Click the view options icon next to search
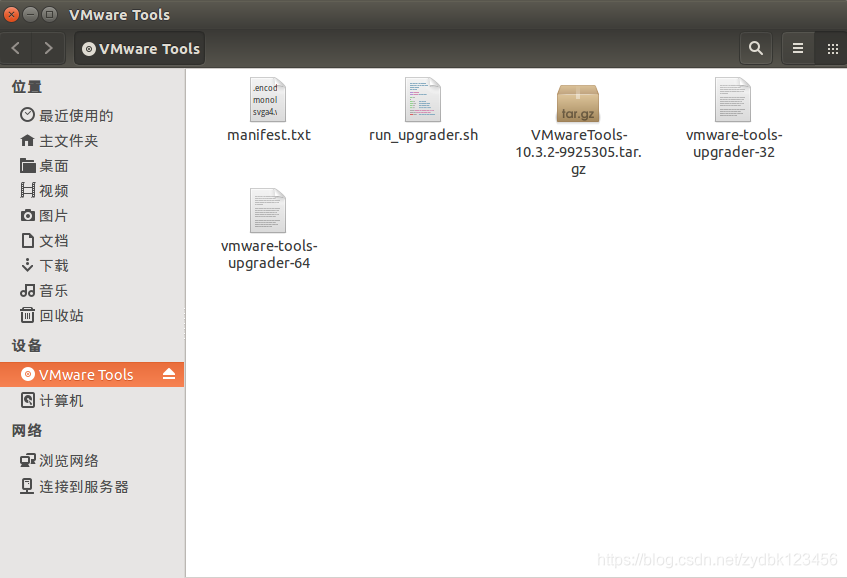The image size is (847, 578). [x=797, y=48]
